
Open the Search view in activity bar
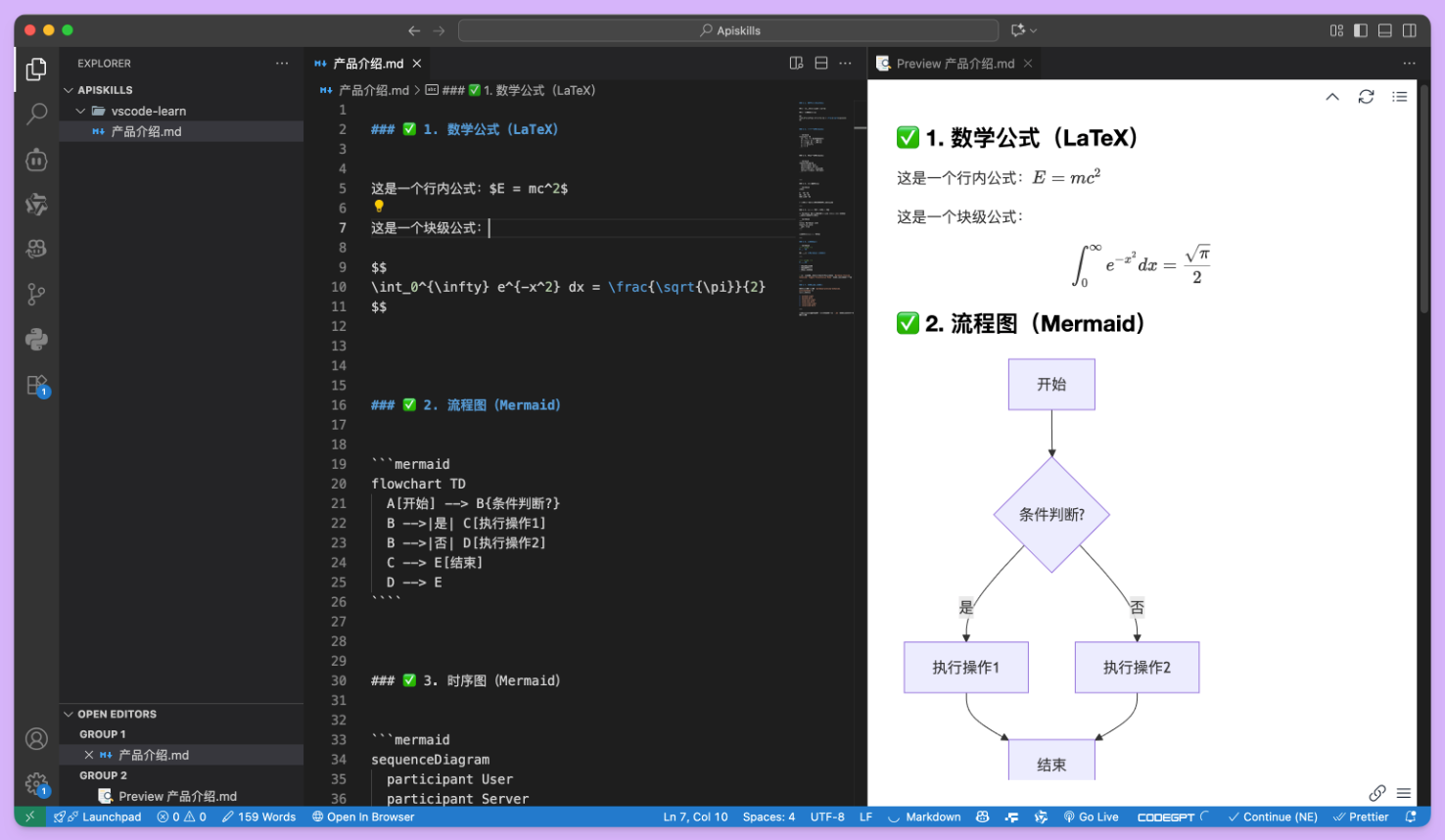point(36,115)
